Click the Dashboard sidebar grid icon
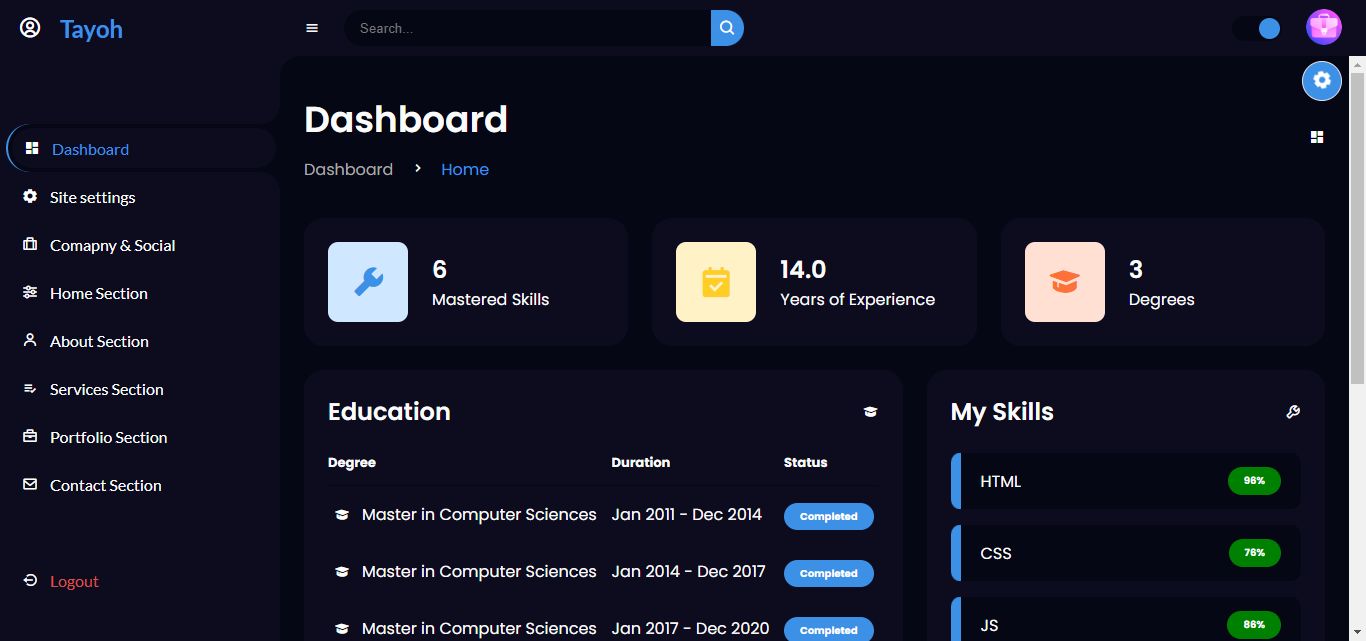 pyautogui.click(x=32, y=148)
